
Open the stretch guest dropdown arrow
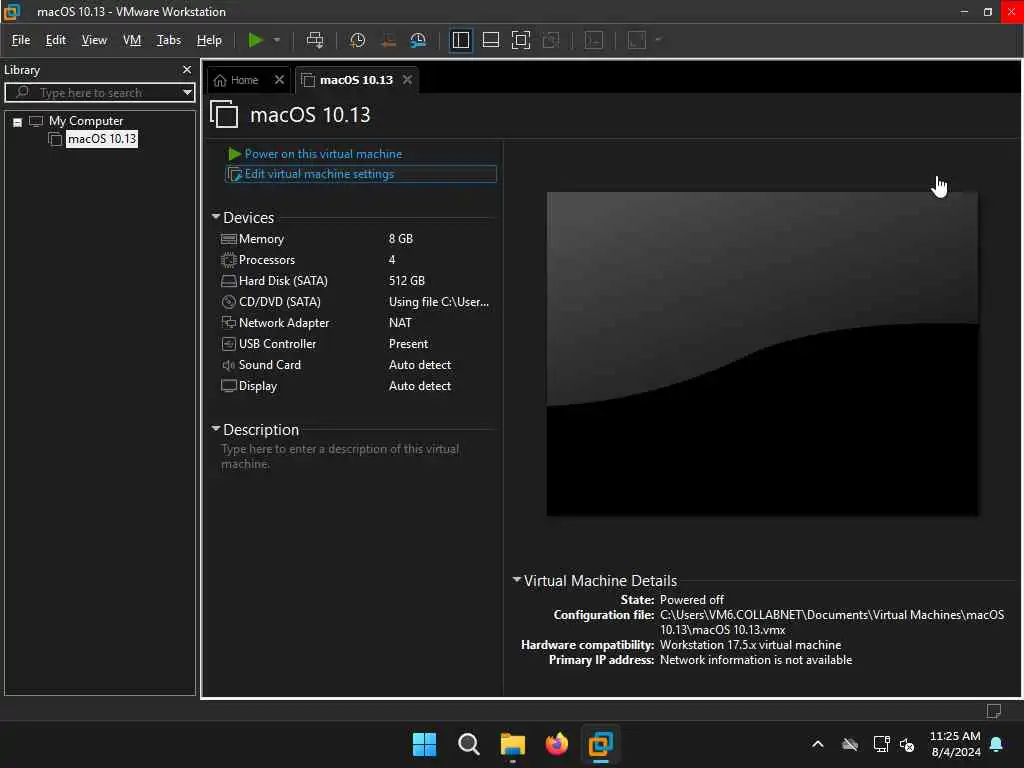tap(658, 40)
